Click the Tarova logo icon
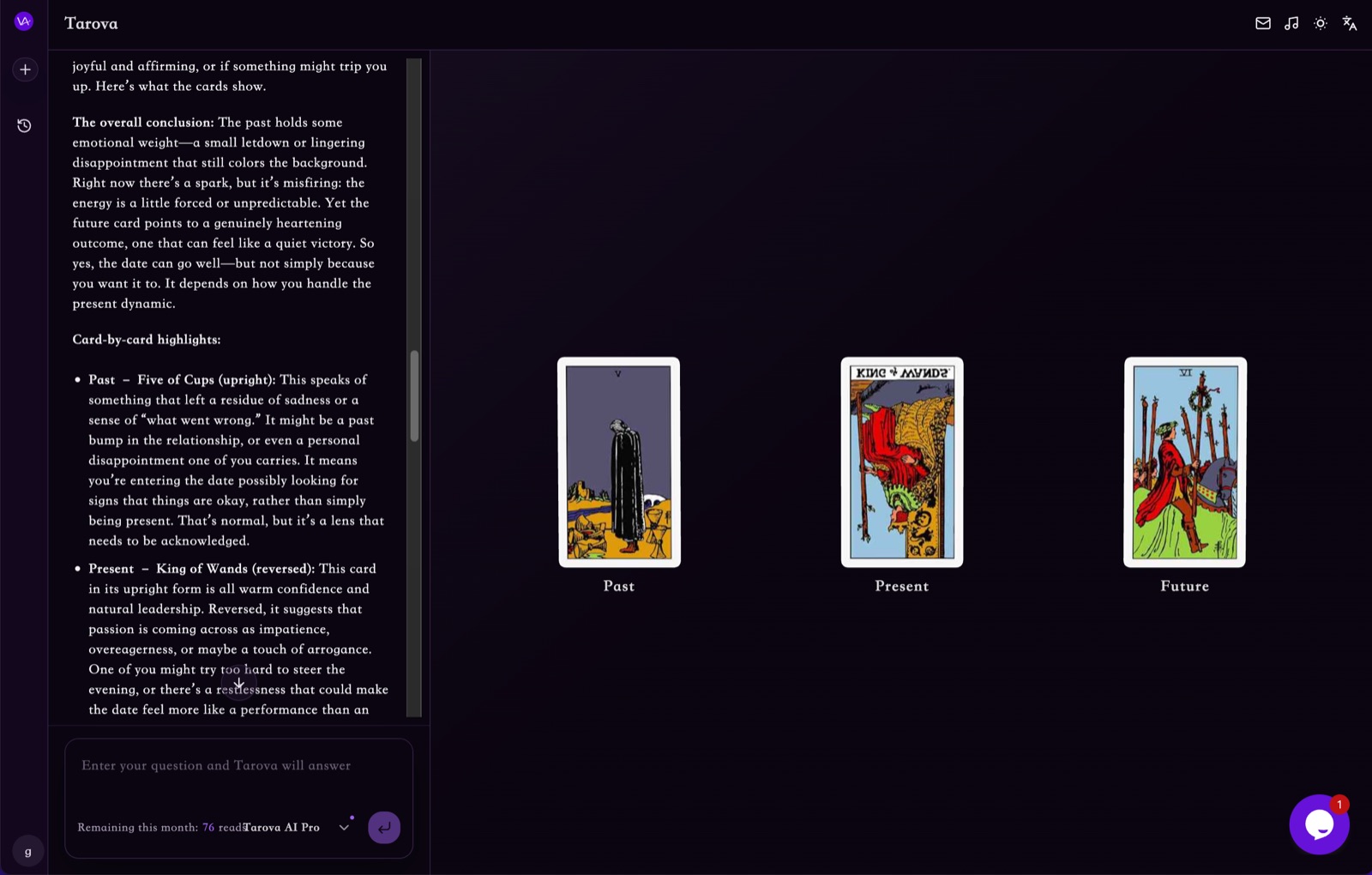The width and height of the screenshot is (1372, 875). coord(24,21)
